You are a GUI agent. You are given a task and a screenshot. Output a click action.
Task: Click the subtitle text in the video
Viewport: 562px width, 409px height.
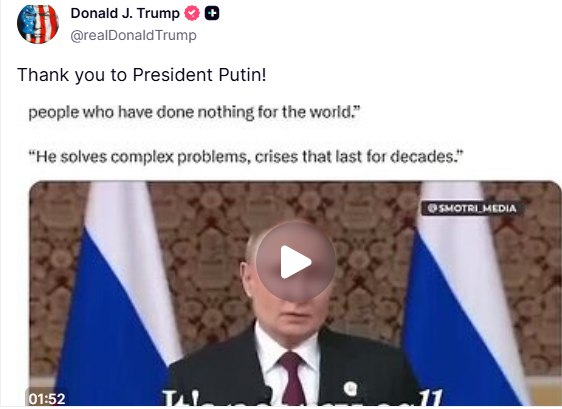(x=302, y=397)
